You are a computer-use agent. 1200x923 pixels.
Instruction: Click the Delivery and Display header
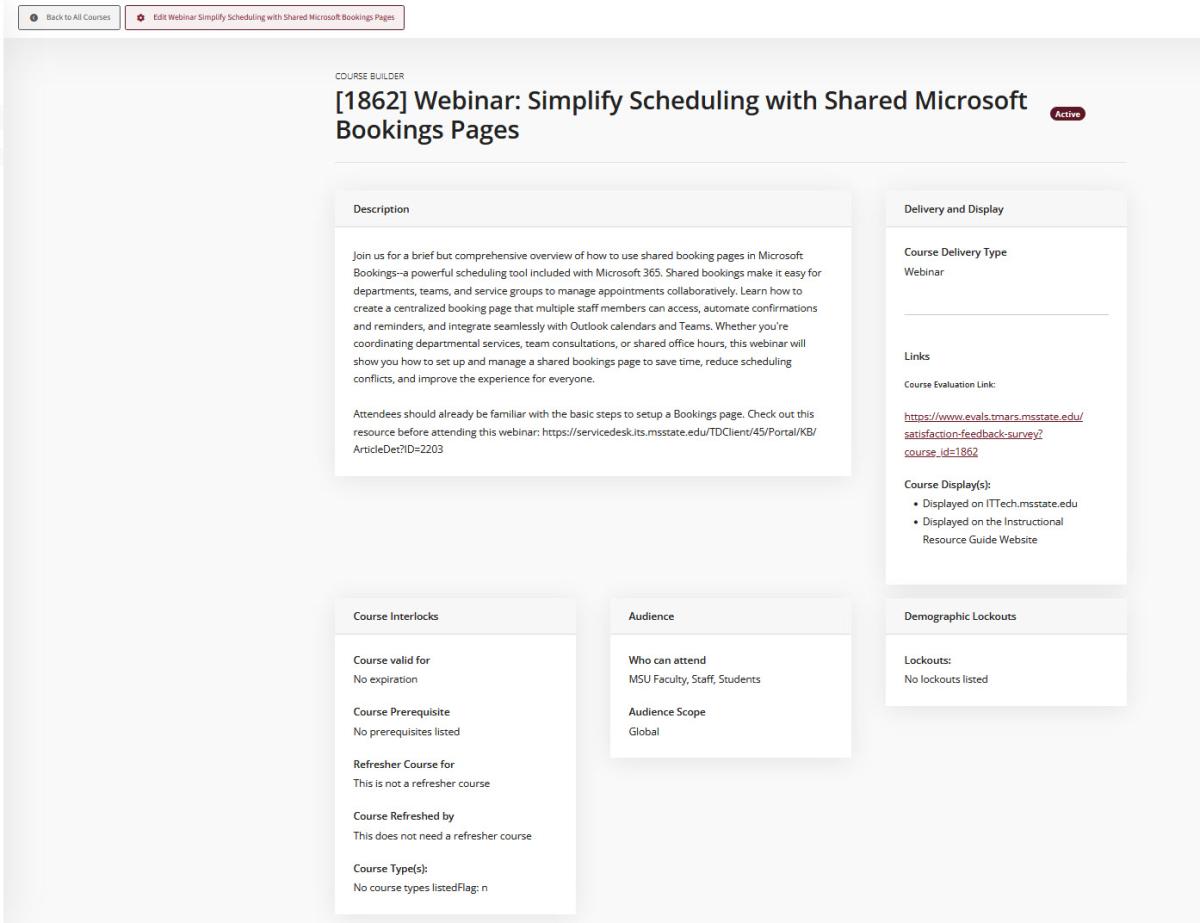(1006, 209)
